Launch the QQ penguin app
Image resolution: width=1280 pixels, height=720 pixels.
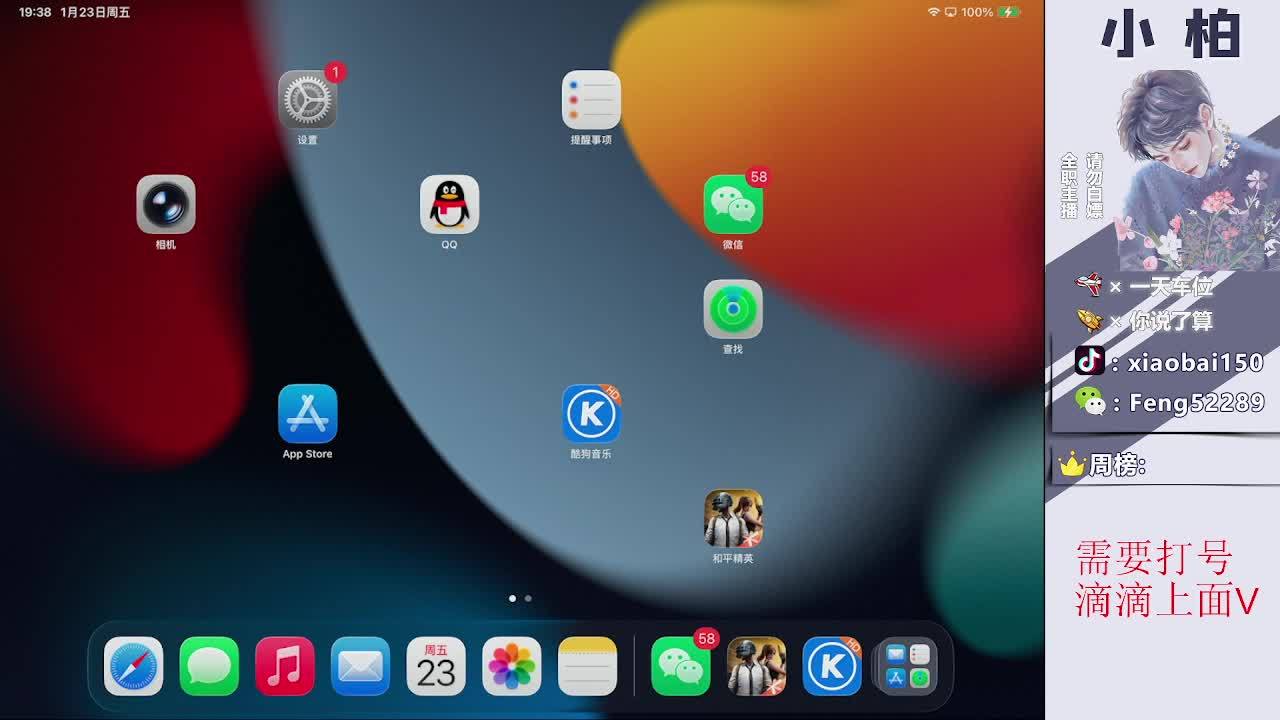click(449, 205)
